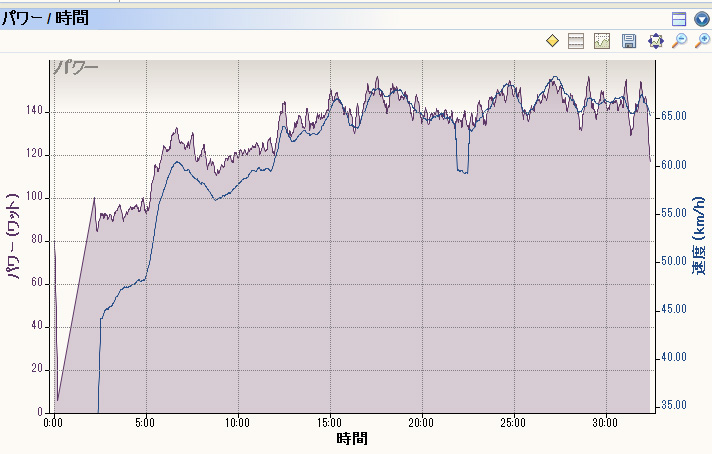Zoom in using the plus magnifier
This screenshot has height=454, width=712.
click(703, 41)
